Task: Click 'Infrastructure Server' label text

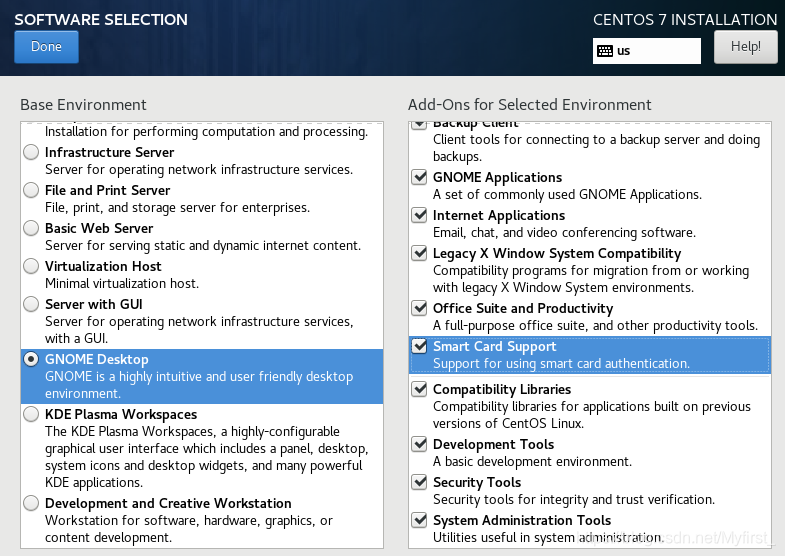Action: [x=110, y=152]
